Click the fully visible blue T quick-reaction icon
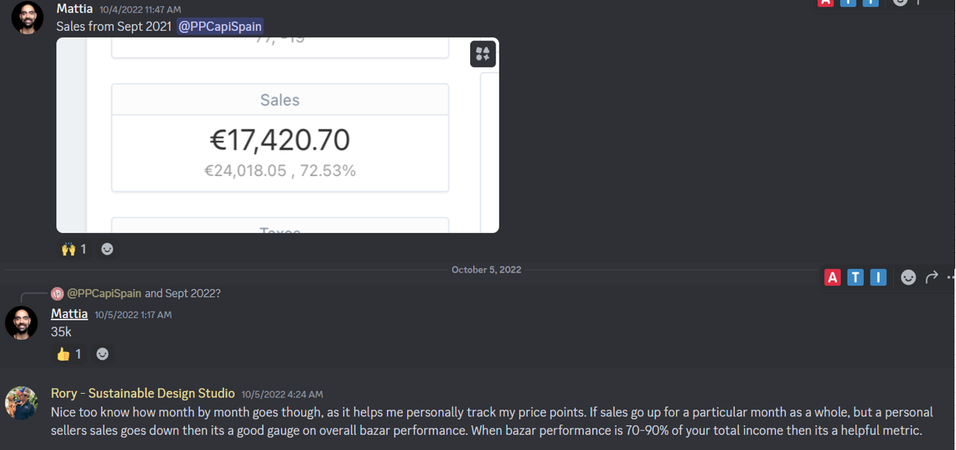The width and height of the screenshot is (956, 450). click(855, 277)
